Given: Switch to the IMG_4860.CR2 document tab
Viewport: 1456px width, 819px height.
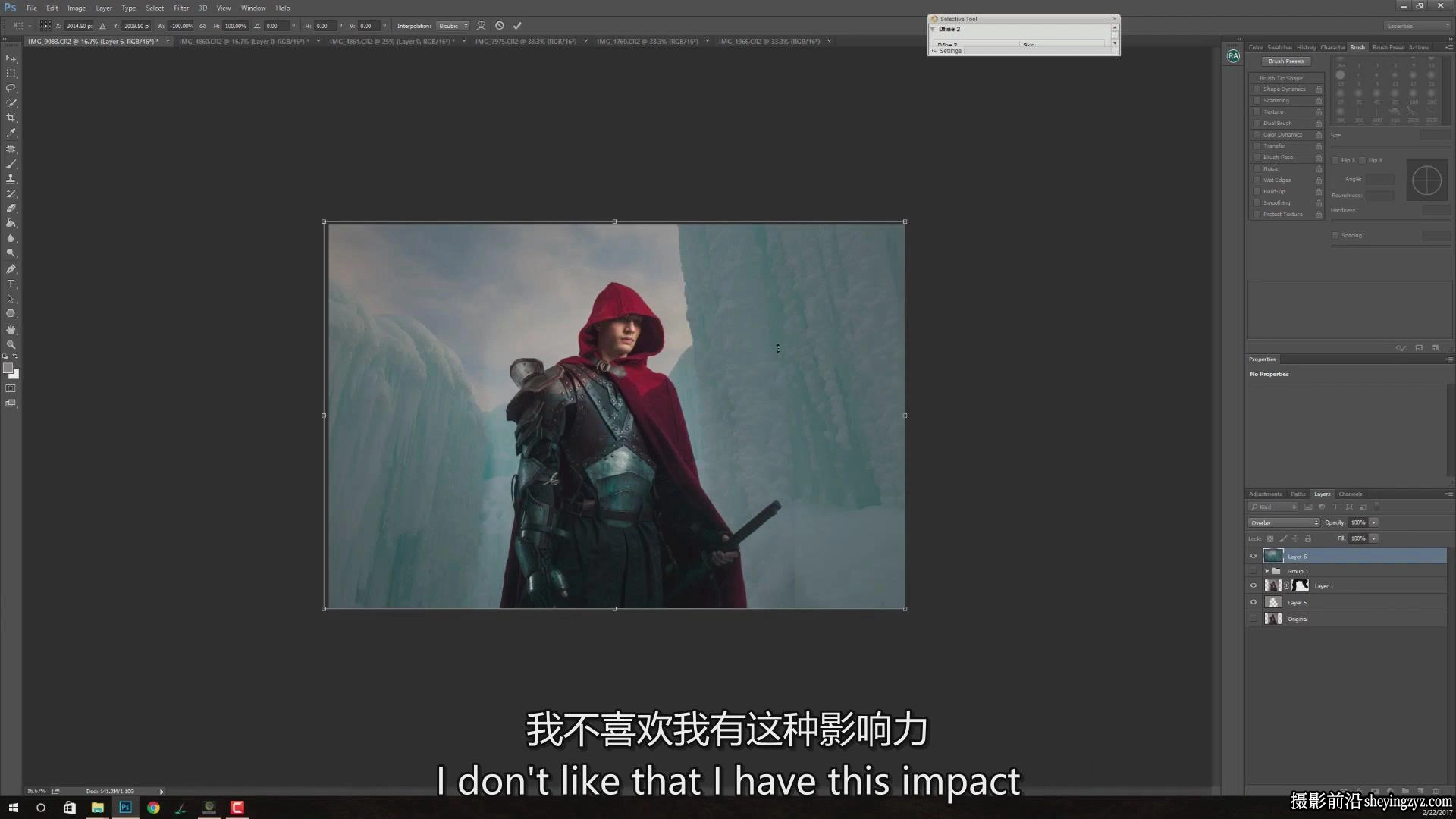Looking at the screenshot, I should (244, 42).
